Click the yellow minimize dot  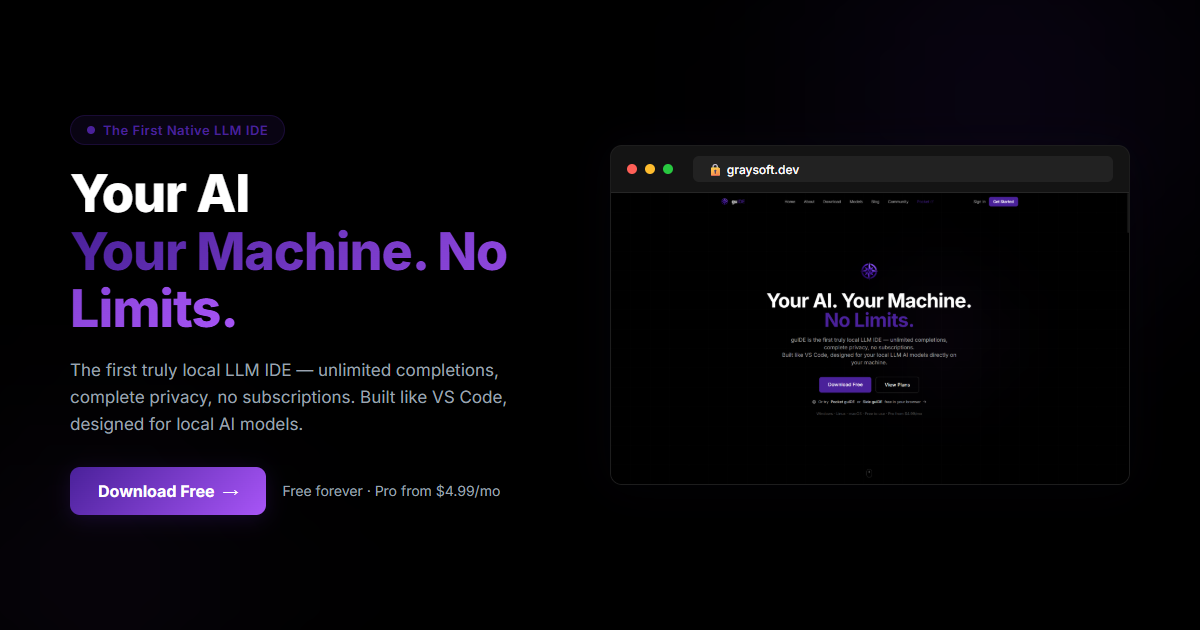[x=650, y=169]
